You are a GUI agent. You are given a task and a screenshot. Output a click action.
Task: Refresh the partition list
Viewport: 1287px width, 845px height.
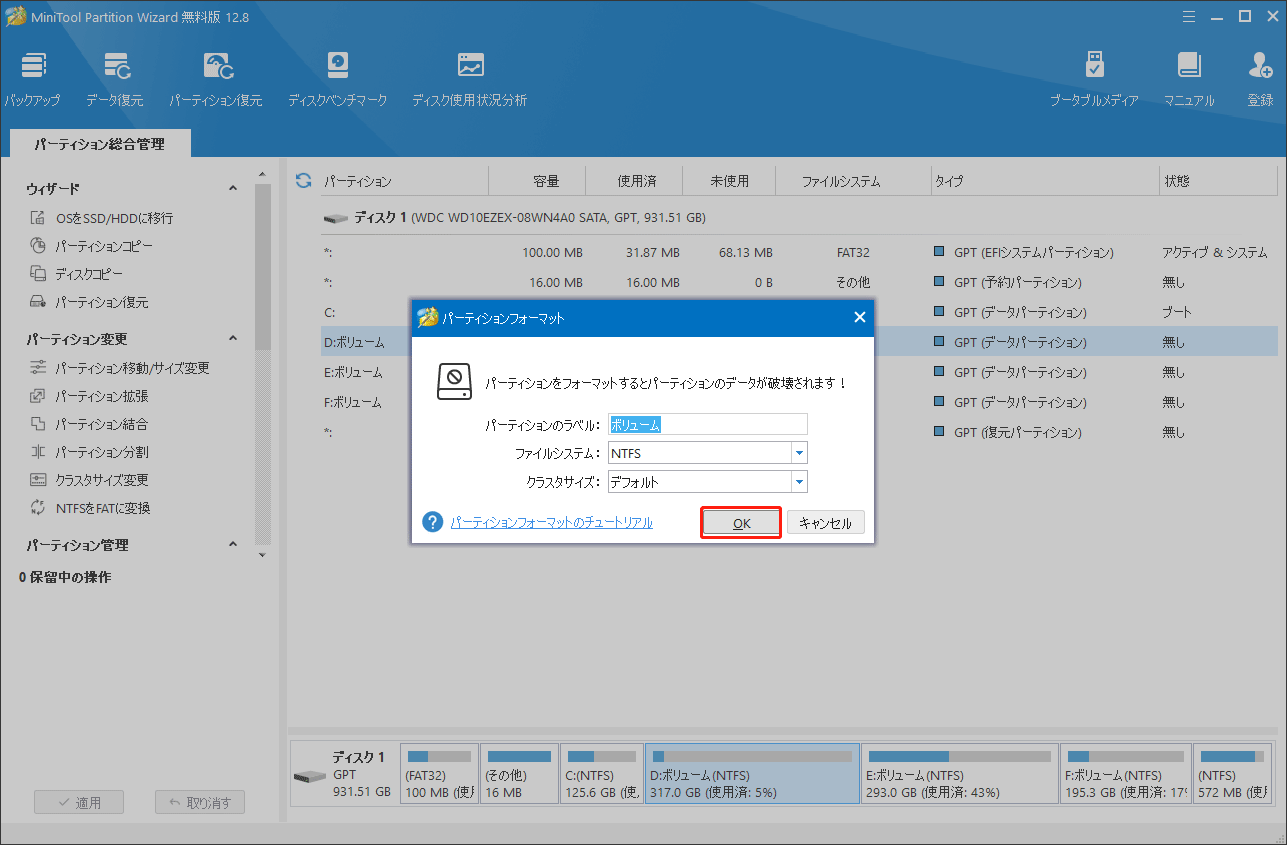tap(304, 181)
